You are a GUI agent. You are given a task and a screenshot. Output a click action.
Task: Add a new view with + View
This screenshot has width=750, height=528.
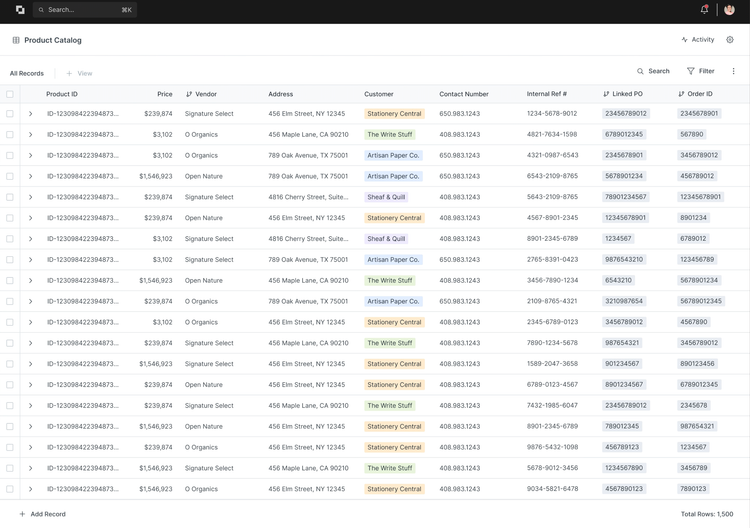[x=79, y=73]
